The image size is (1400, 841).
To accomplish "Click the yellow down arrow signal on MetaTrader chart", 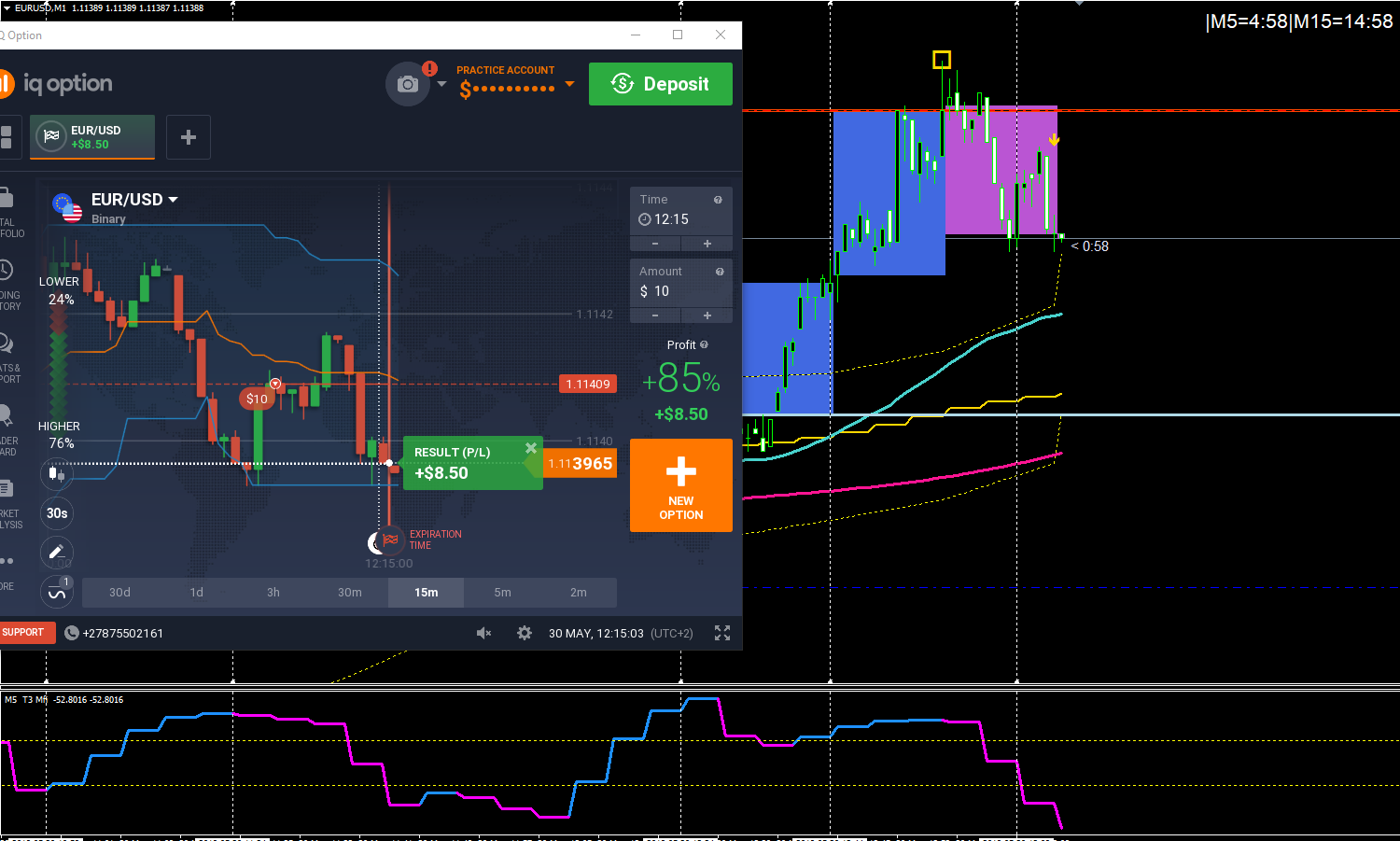I will [1054, 140].
